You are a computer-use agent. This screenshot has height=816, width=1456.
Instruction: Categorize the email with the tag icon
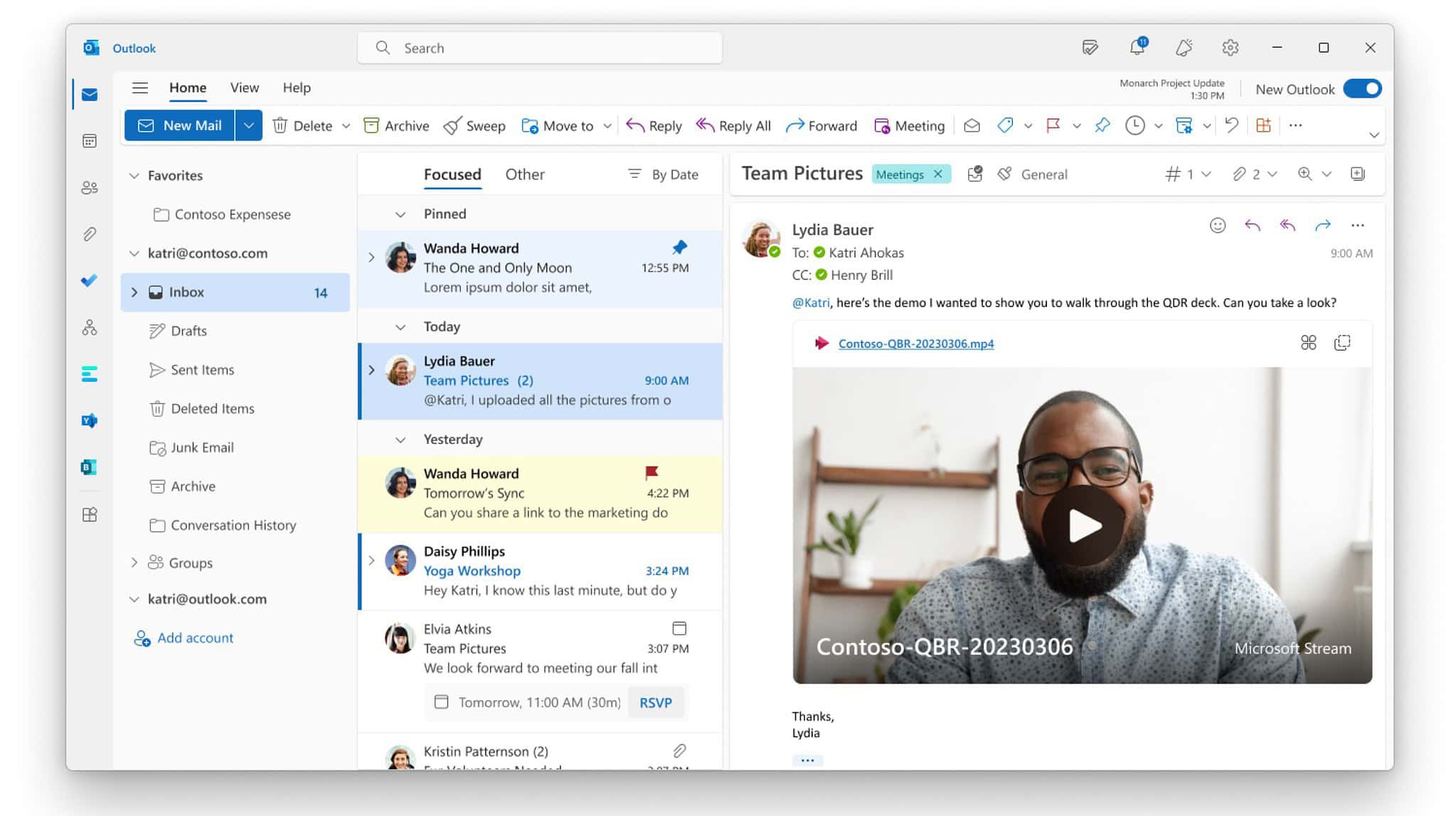click(x=1005, y=125)
